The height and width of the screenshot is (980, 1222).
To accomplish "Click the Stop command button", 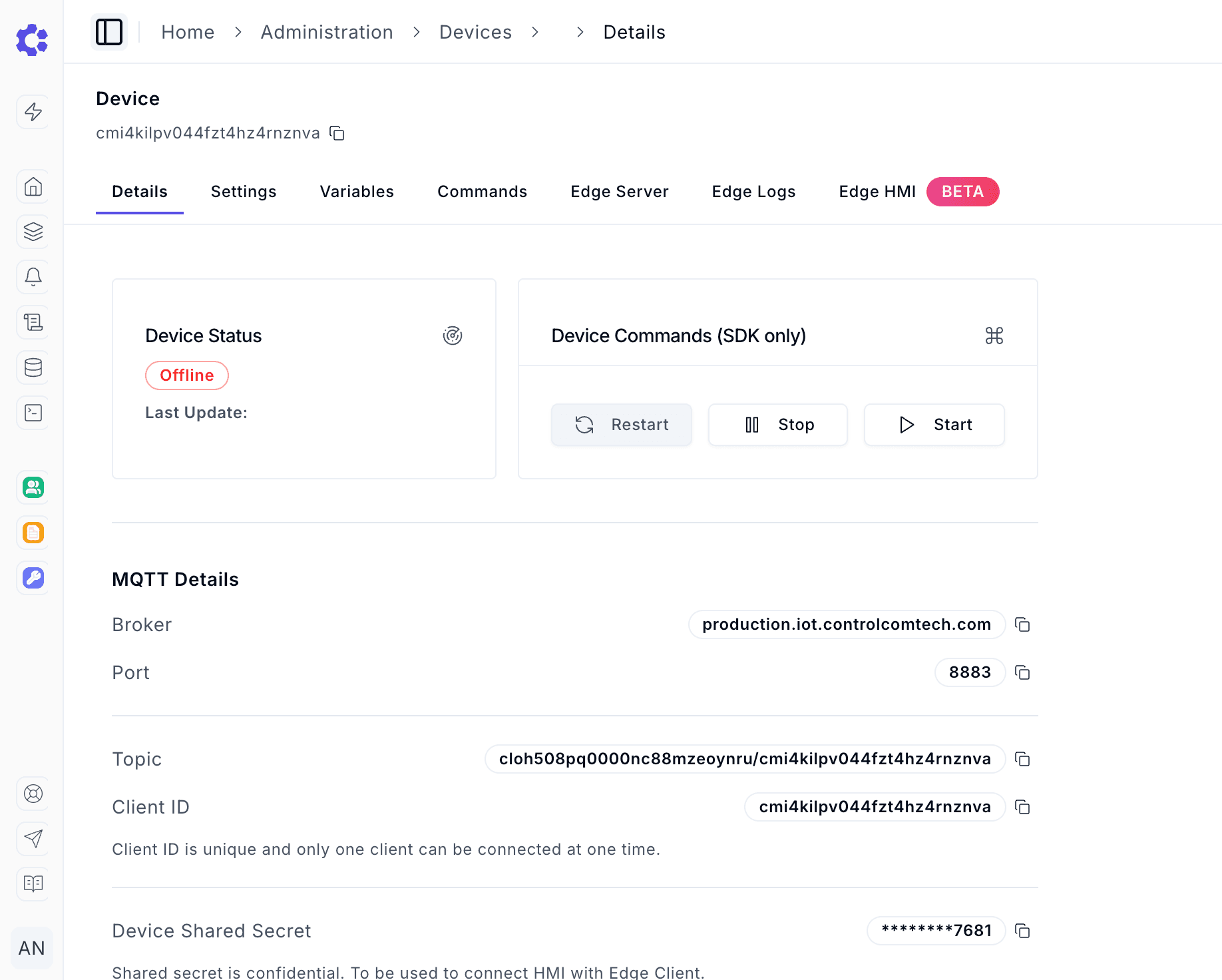I will (x=777, y=425).
